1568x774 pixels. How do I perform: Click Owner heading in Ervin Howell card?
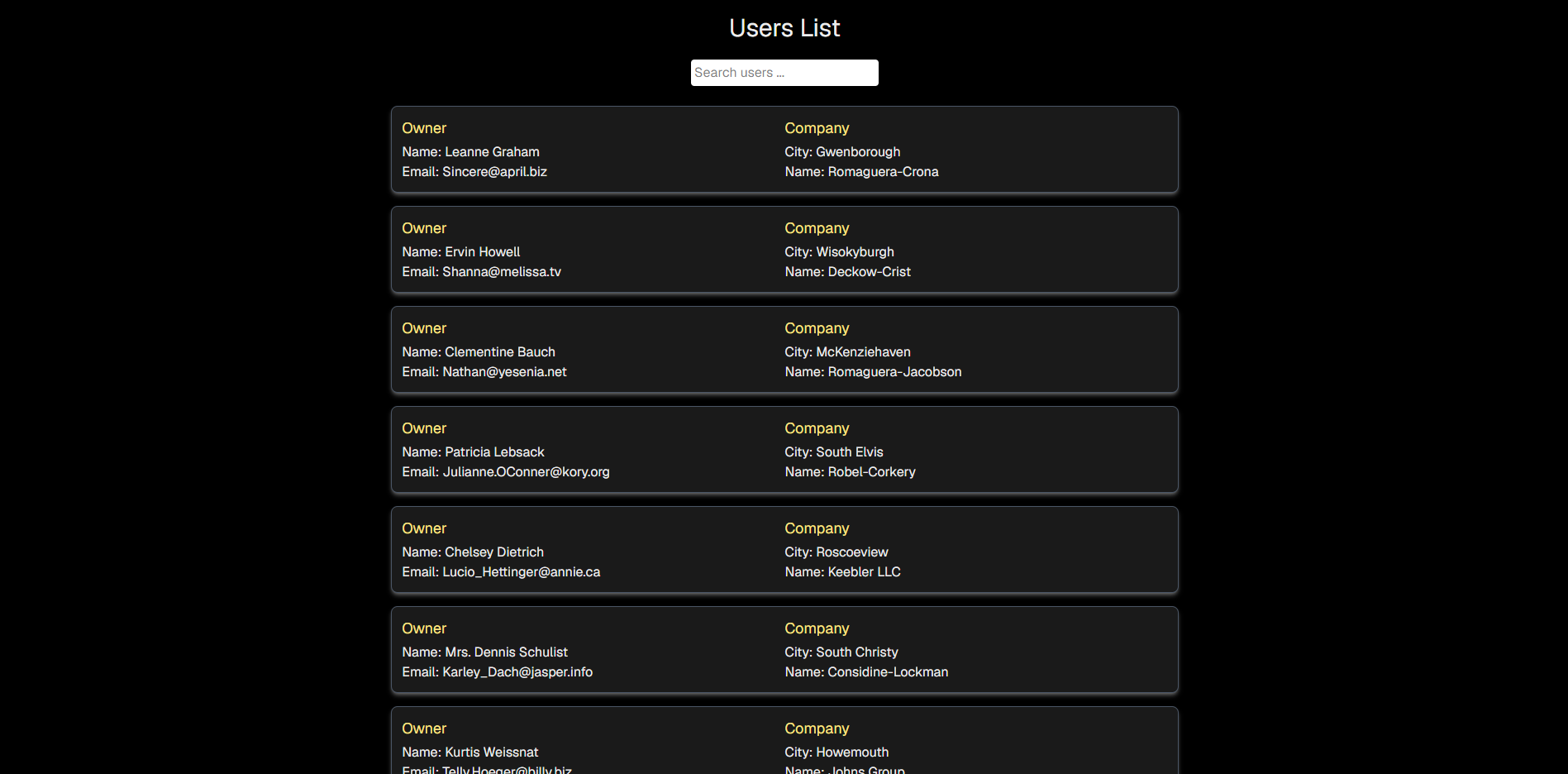[x=424, y=228]
